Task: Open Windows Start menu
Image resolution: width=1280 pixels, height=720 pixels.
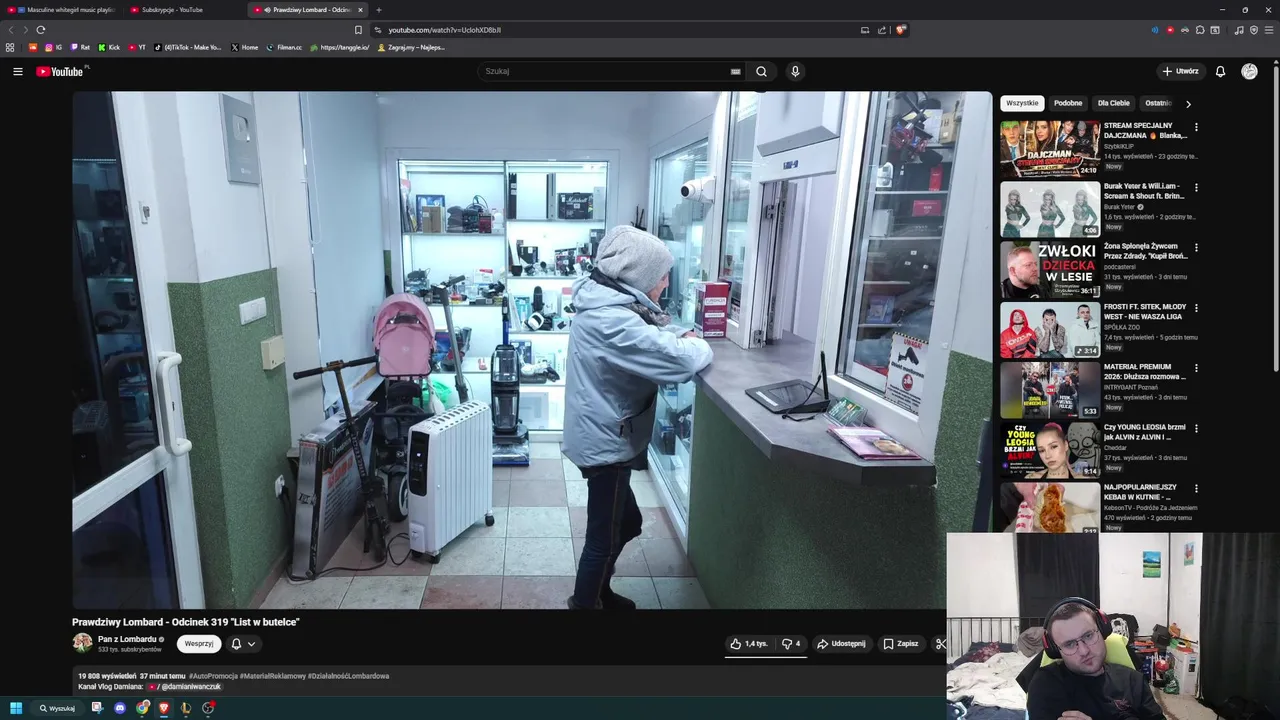Action: [x=16, y=708]
